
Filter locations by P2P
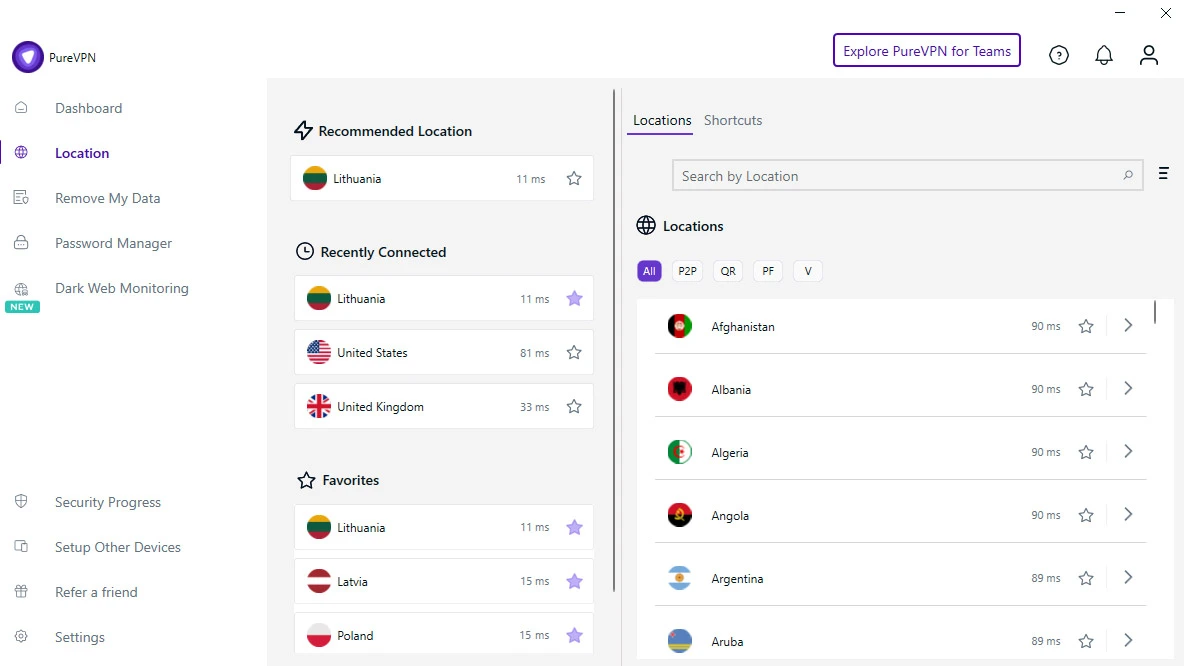[688, 271]
